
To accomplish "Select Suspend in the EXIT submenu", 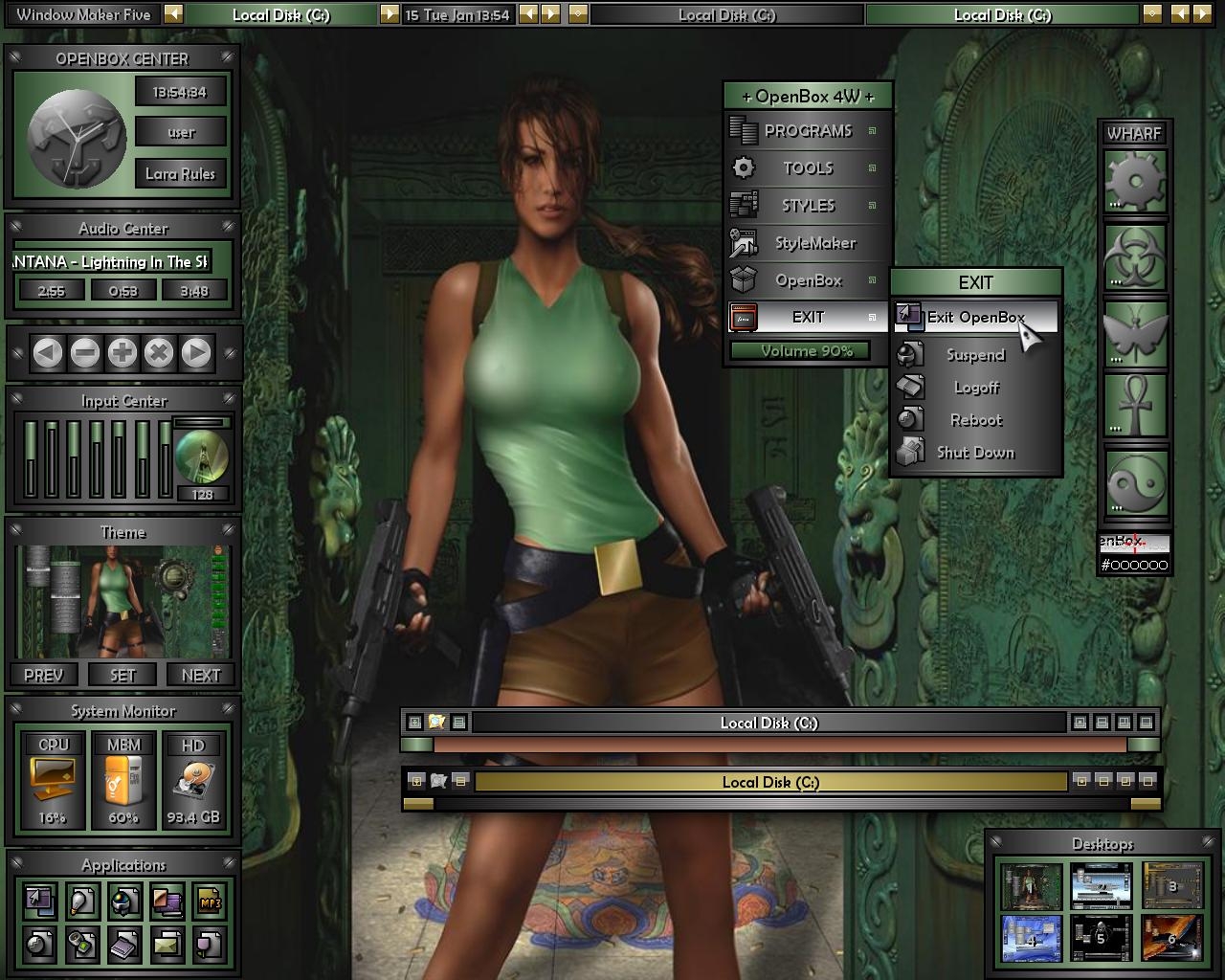I will 976,355.
